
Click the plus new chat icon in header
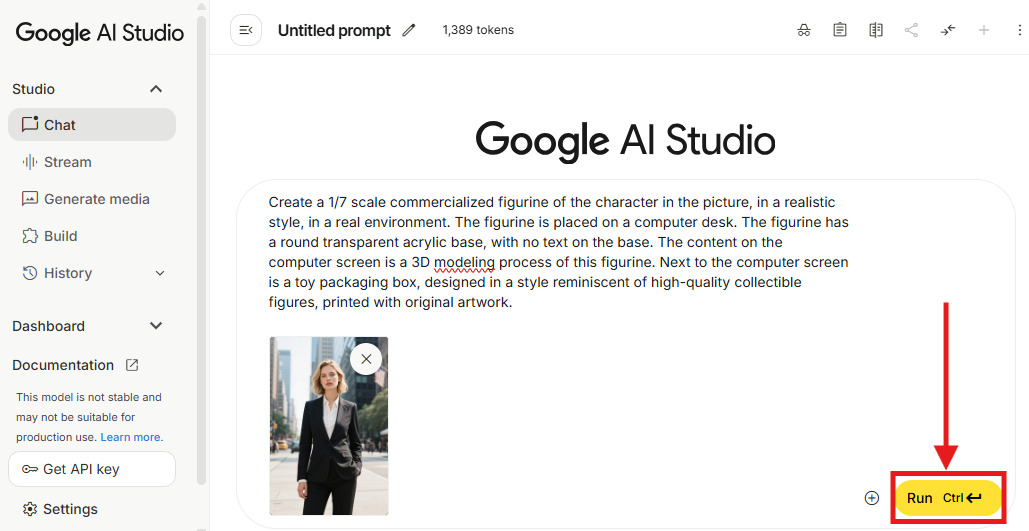[x=984, y=30]
